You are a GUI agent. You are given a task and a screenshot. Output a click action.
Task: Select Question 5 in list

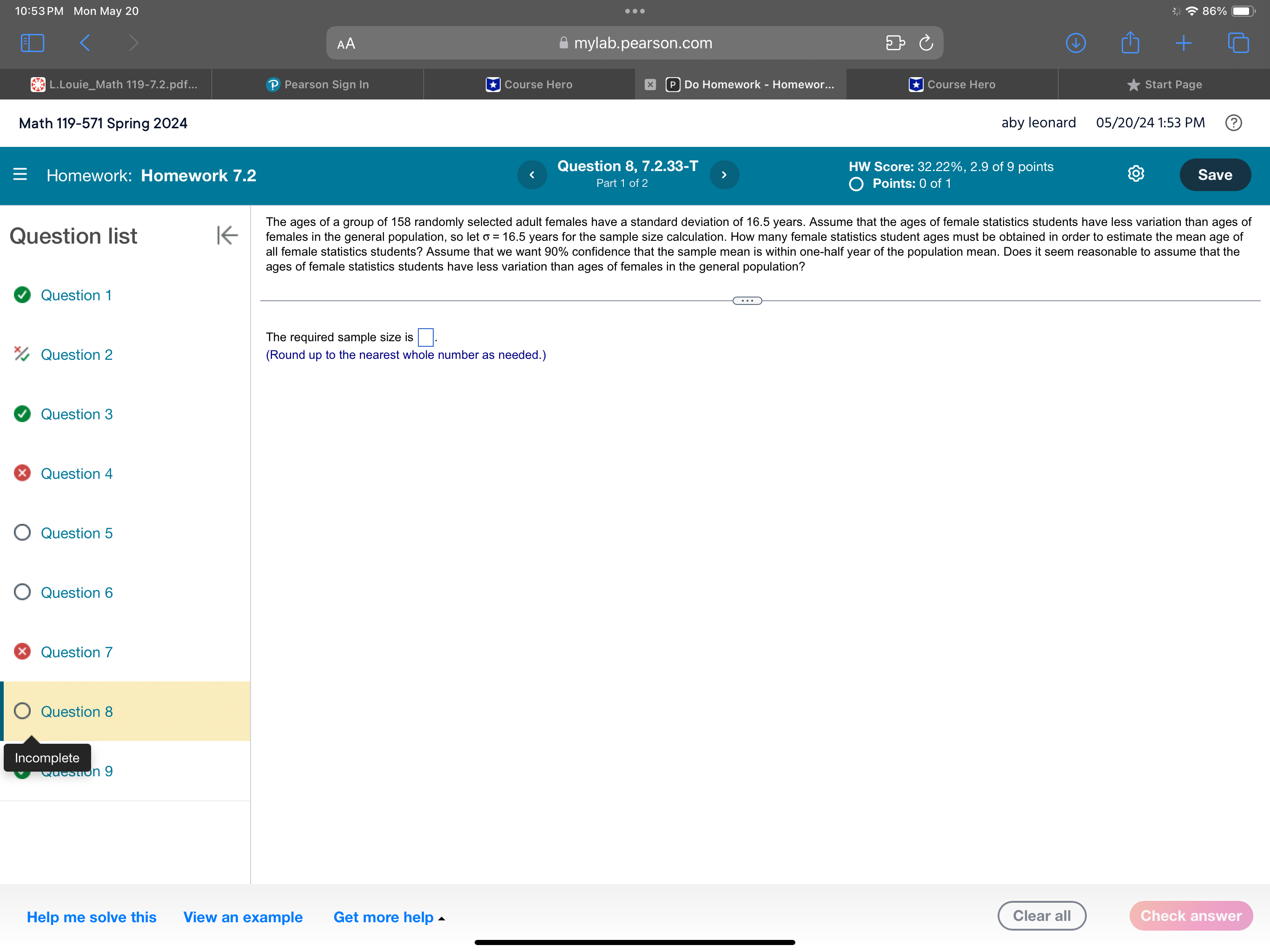pyautogui.click(x=76, y=533)
